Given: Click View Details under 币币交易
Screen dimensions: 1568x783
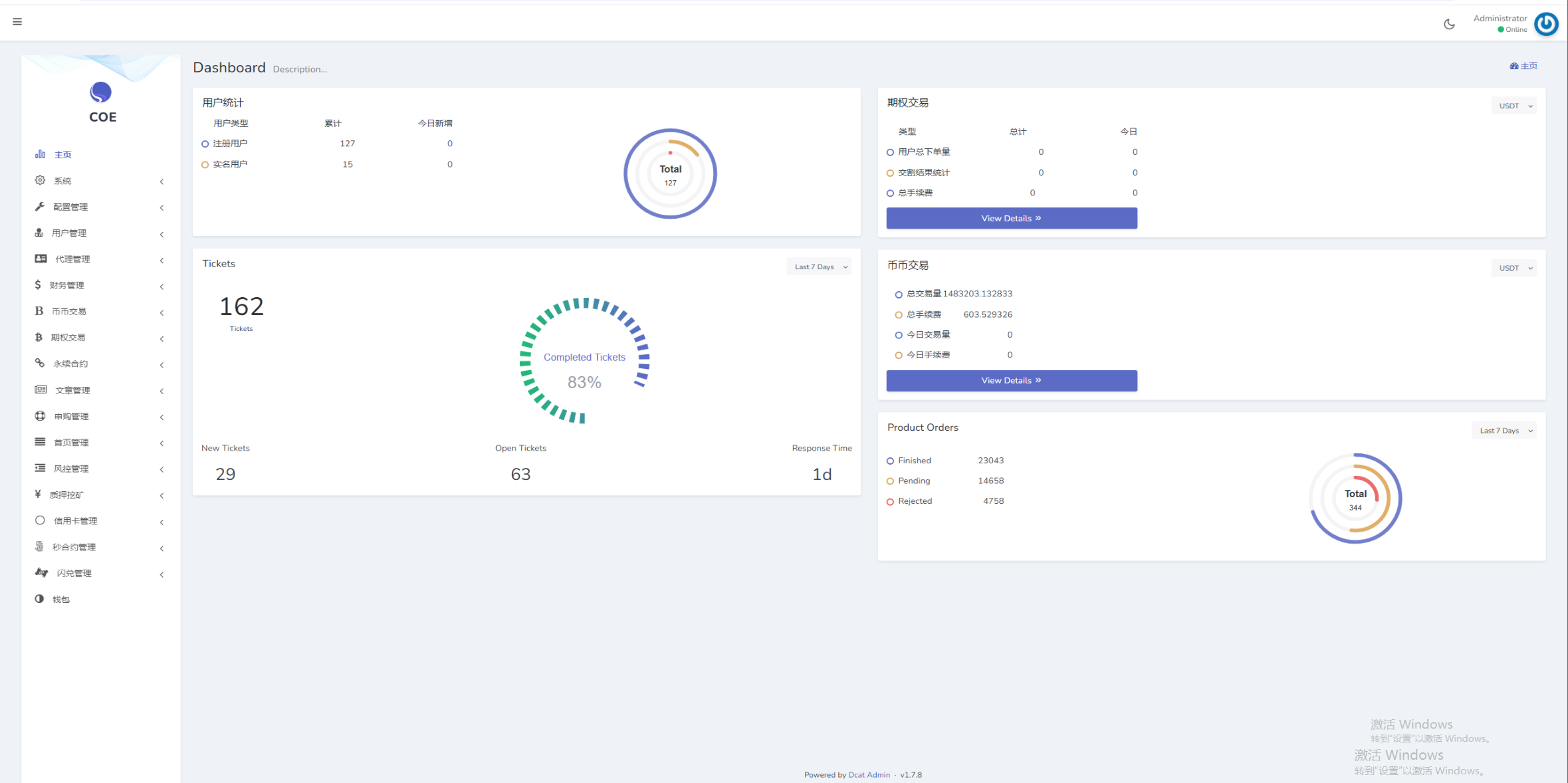Looking at the screenshot, I should pos(1012,380).
